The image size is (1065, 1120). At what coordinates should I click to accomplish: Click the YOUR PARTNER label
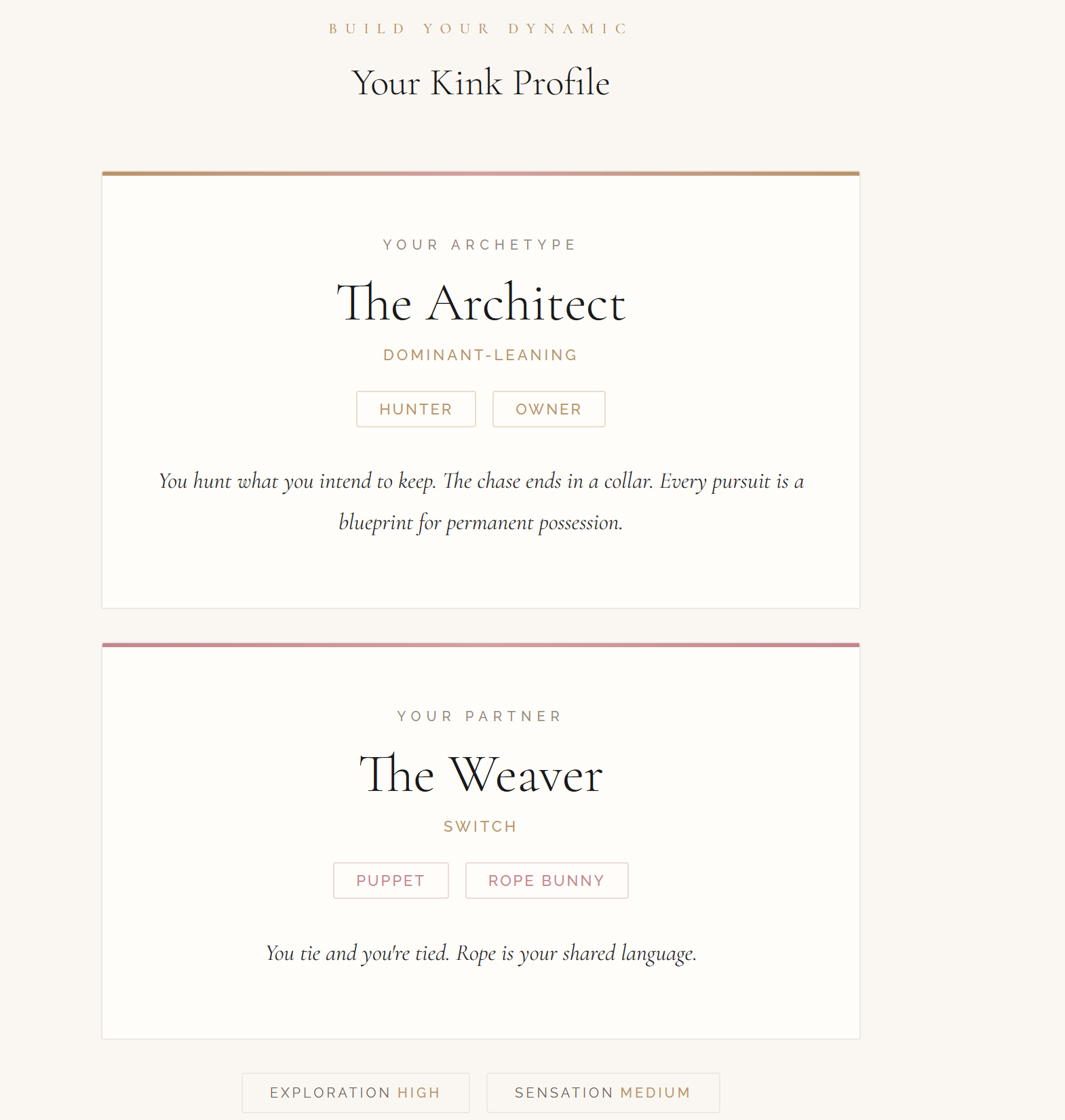tap(480, 716)
